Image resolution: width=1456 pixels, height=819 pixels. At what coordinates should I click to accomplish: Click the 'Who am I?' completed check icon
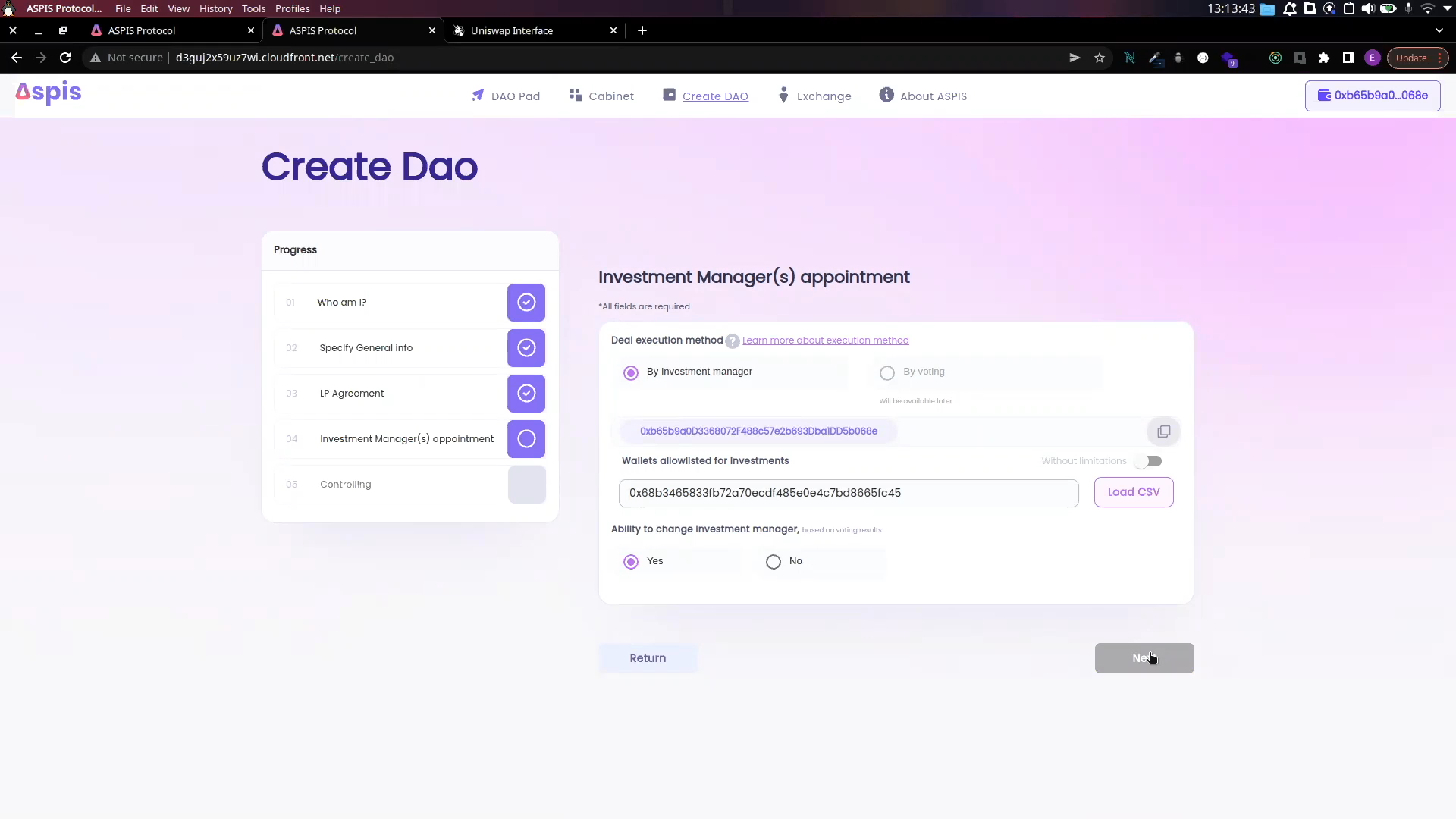526,303
